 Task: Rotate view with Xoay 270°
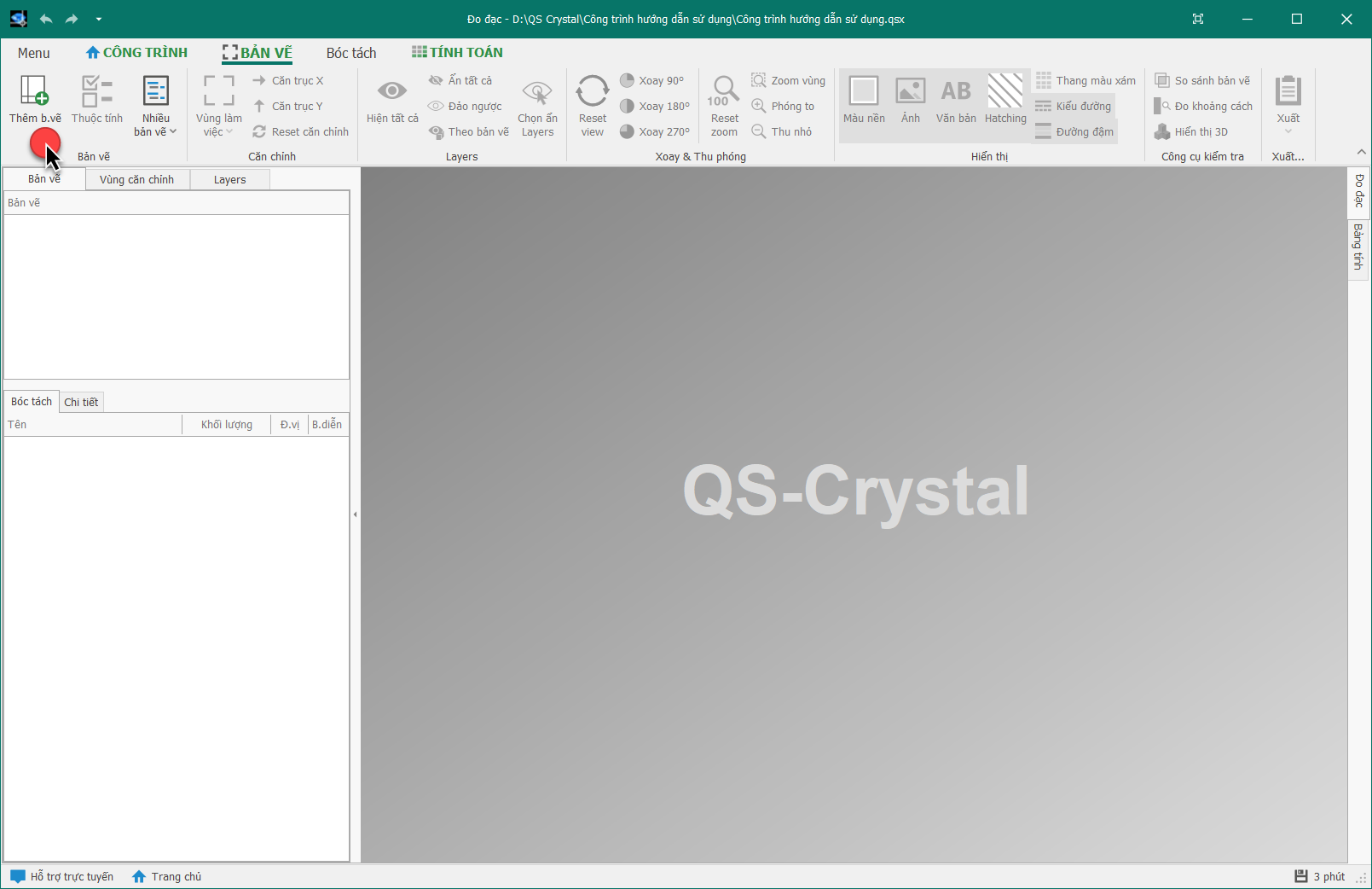pos(655,131)
